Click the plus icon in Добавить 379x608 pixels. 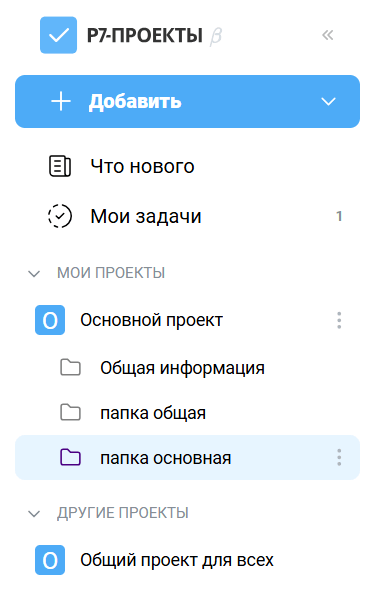(x=61, y=102)
